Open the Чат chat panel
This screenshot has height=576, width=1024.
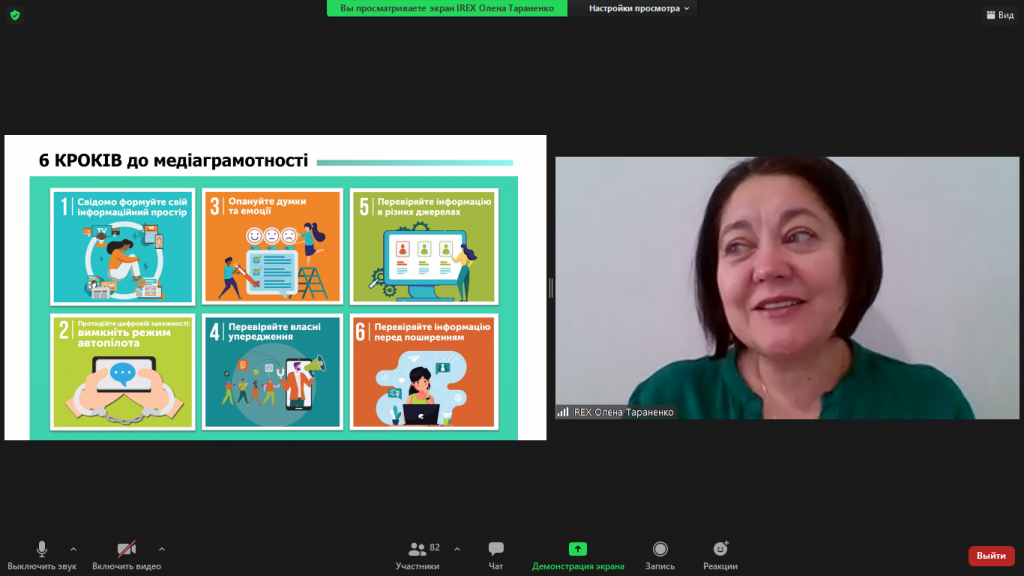click(x=496, y=555)
